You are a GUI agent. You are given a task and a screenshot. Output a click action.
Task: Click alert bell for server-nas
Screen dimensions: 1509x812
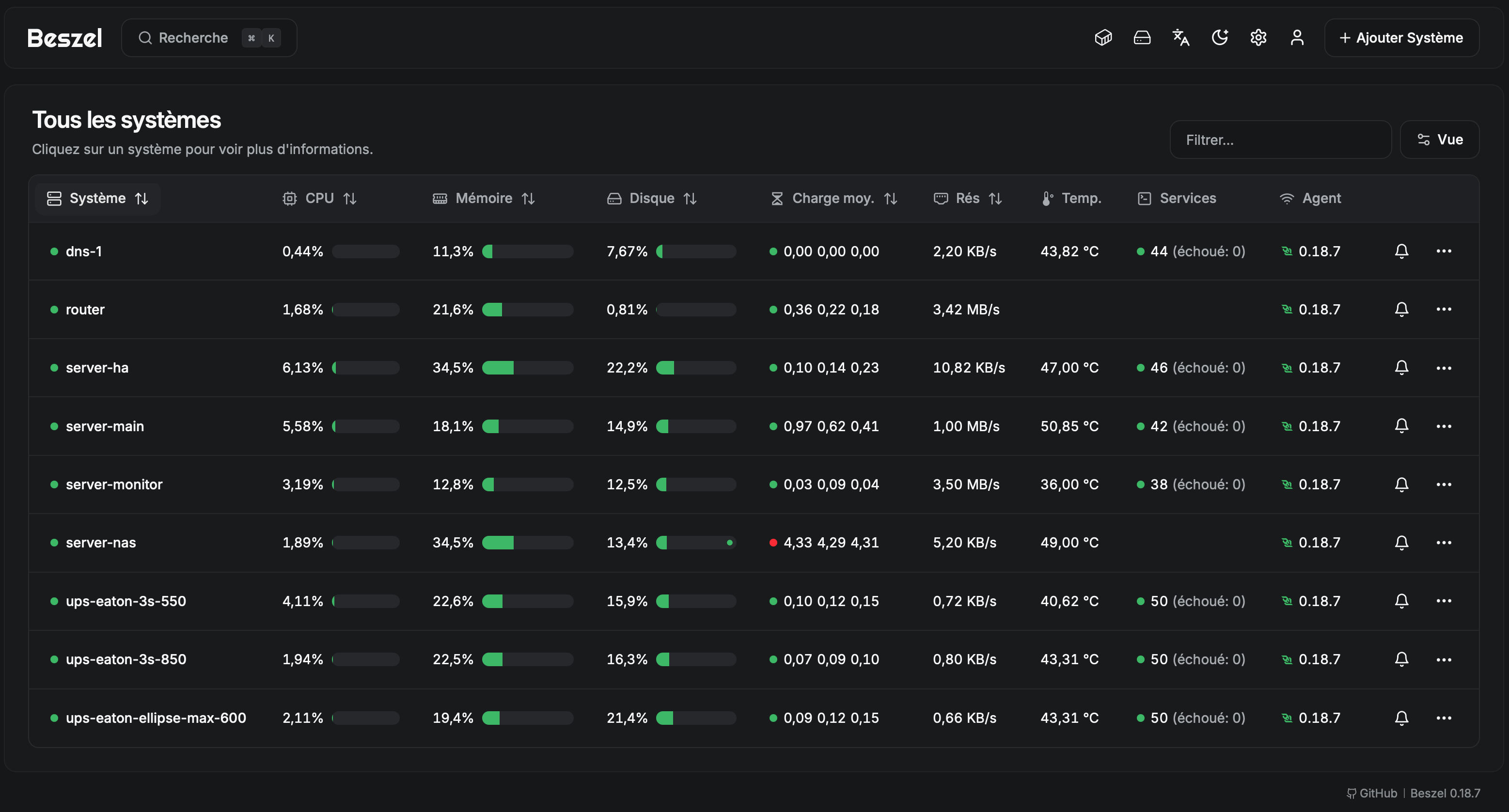(x=1401, y=543)
